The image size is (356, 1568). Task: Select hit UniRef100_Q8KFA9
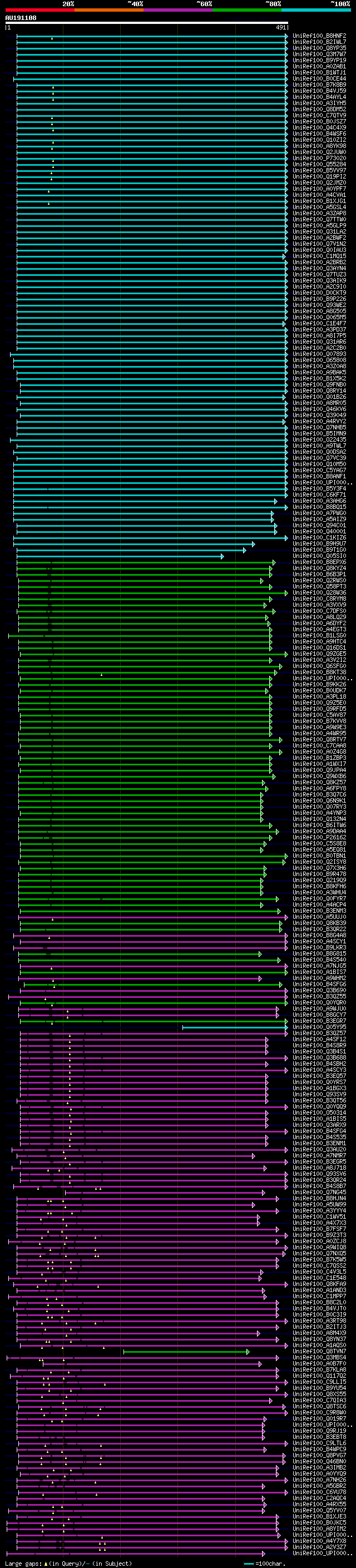coord(319,1284)
